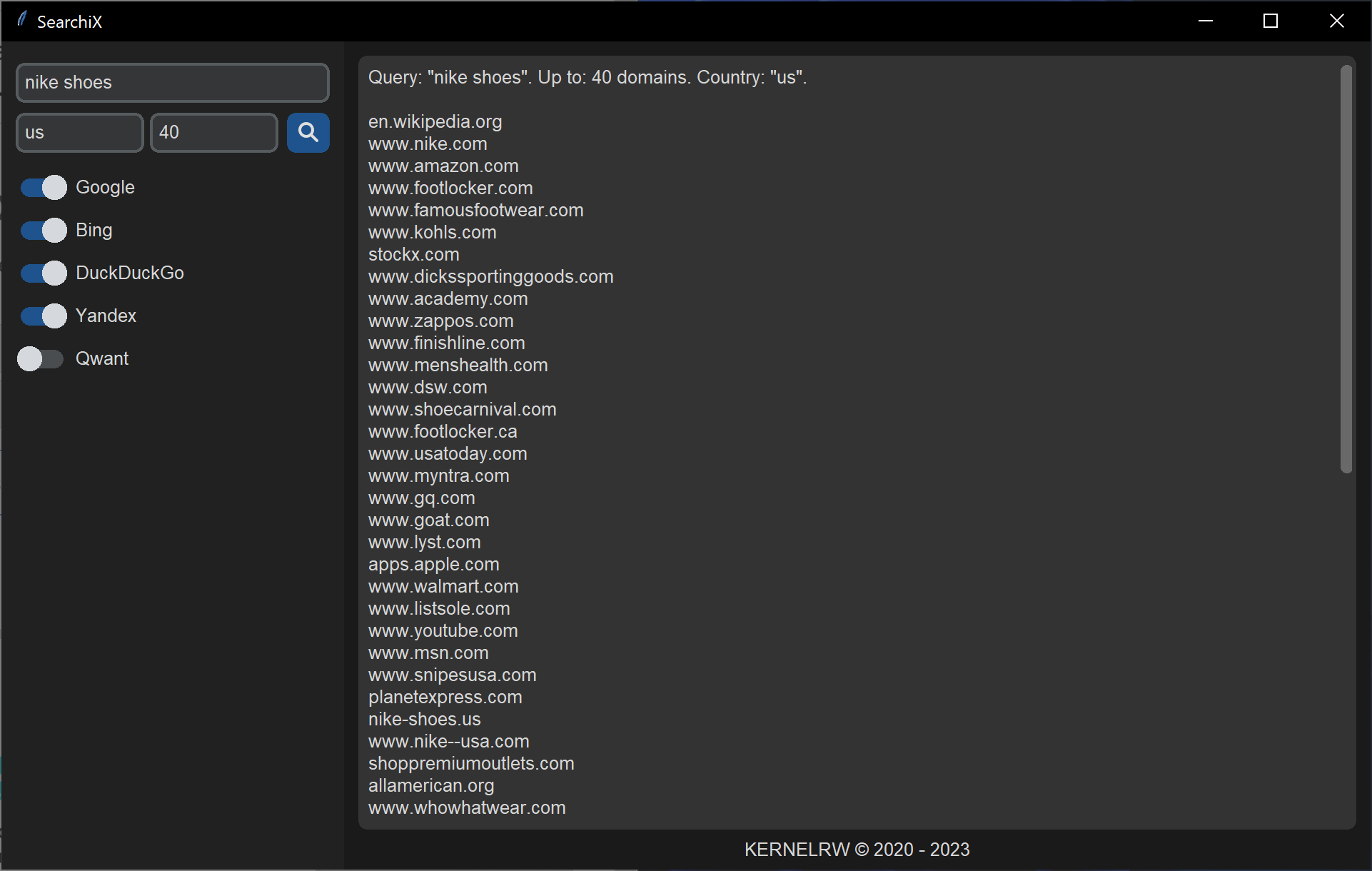Click www.nike.com in the results

(x=428, y=144)
